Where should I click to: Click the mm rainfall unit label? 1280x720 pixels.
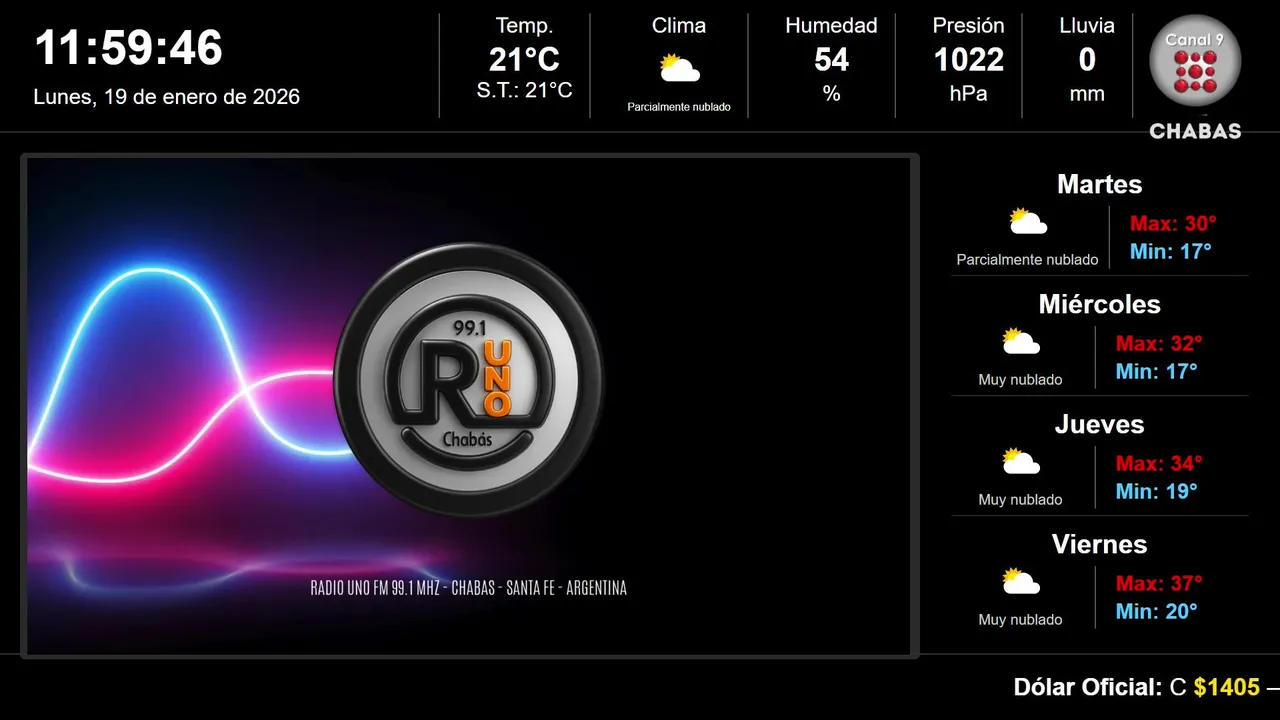(x=1087, y=94)
